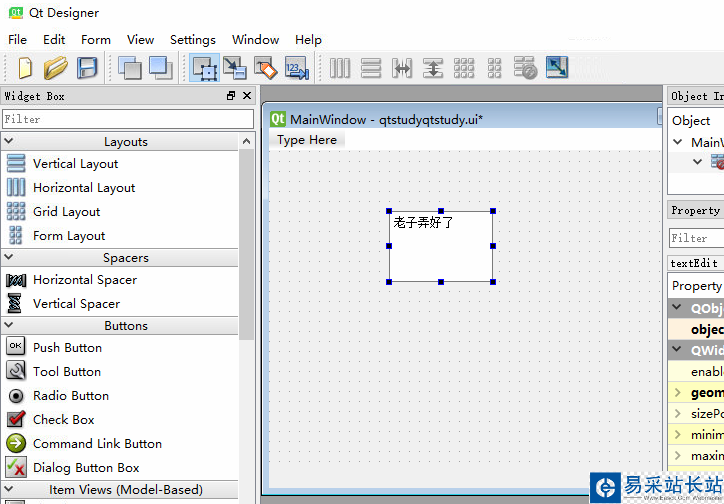724x504 pixels.
Task: Open the Edit menu
Action: tap(54, 40)
